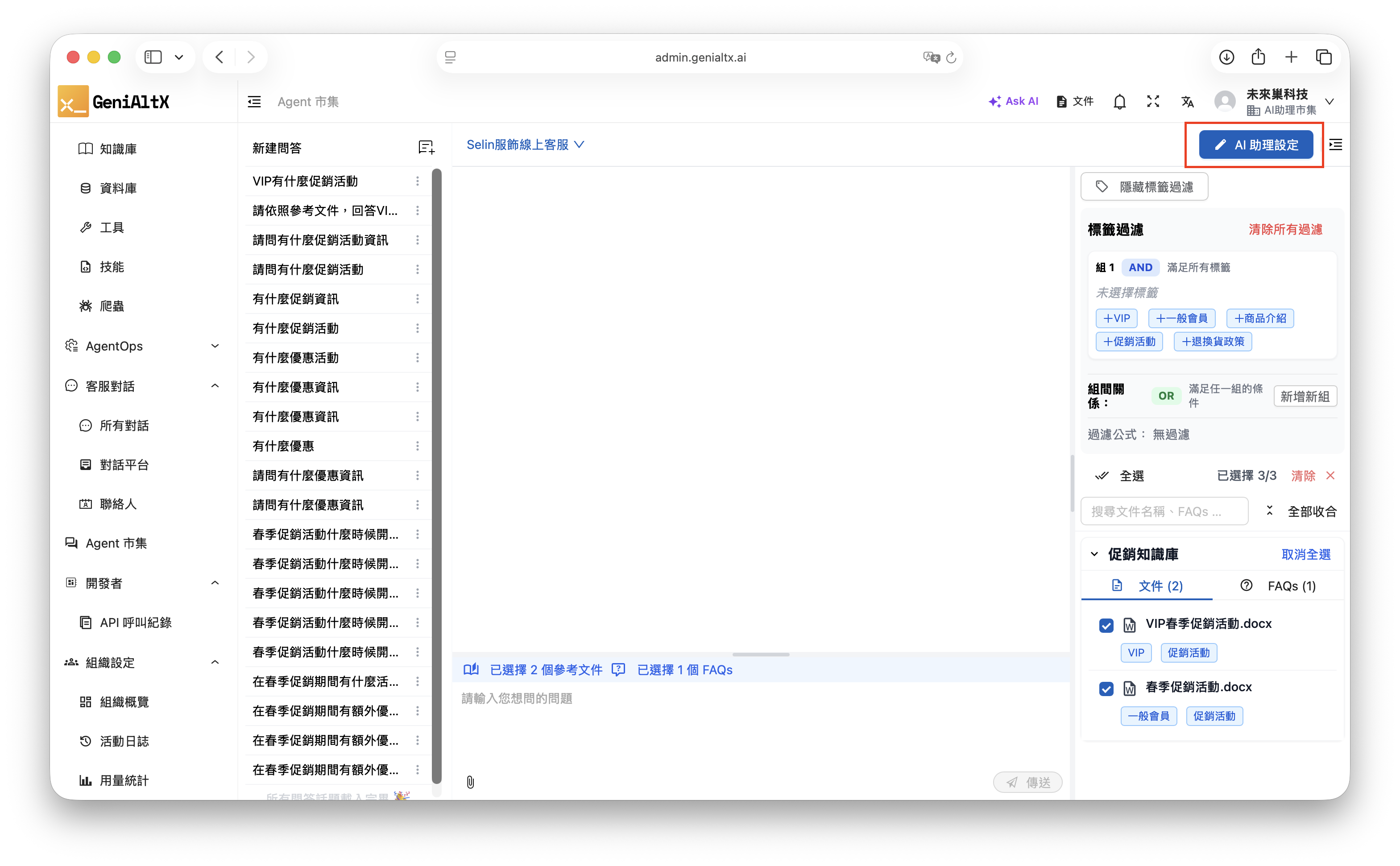1400x866 pixels.
Task: Collapse the sidebar menu icon
Action: pos(254,102)
